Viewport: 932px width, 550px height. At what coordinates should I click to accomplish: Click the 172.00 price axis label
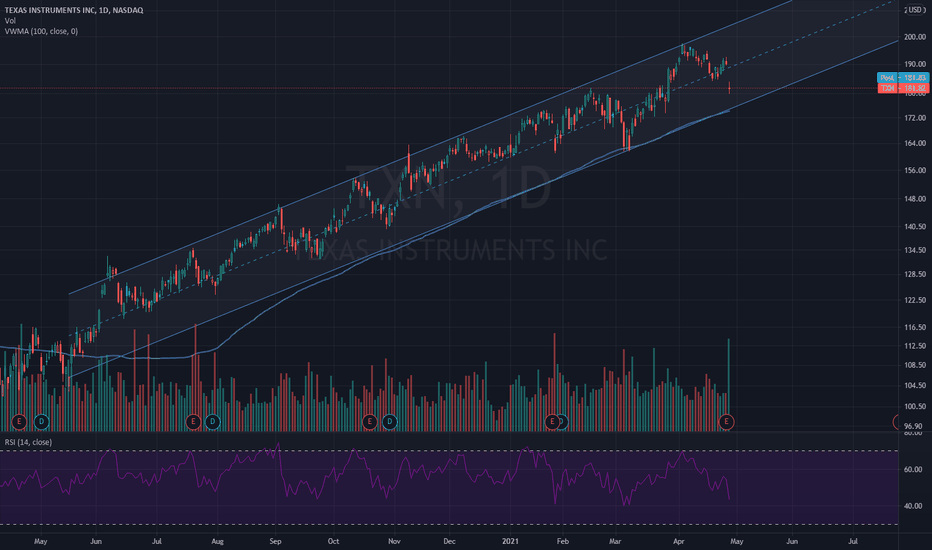[915, 118]
